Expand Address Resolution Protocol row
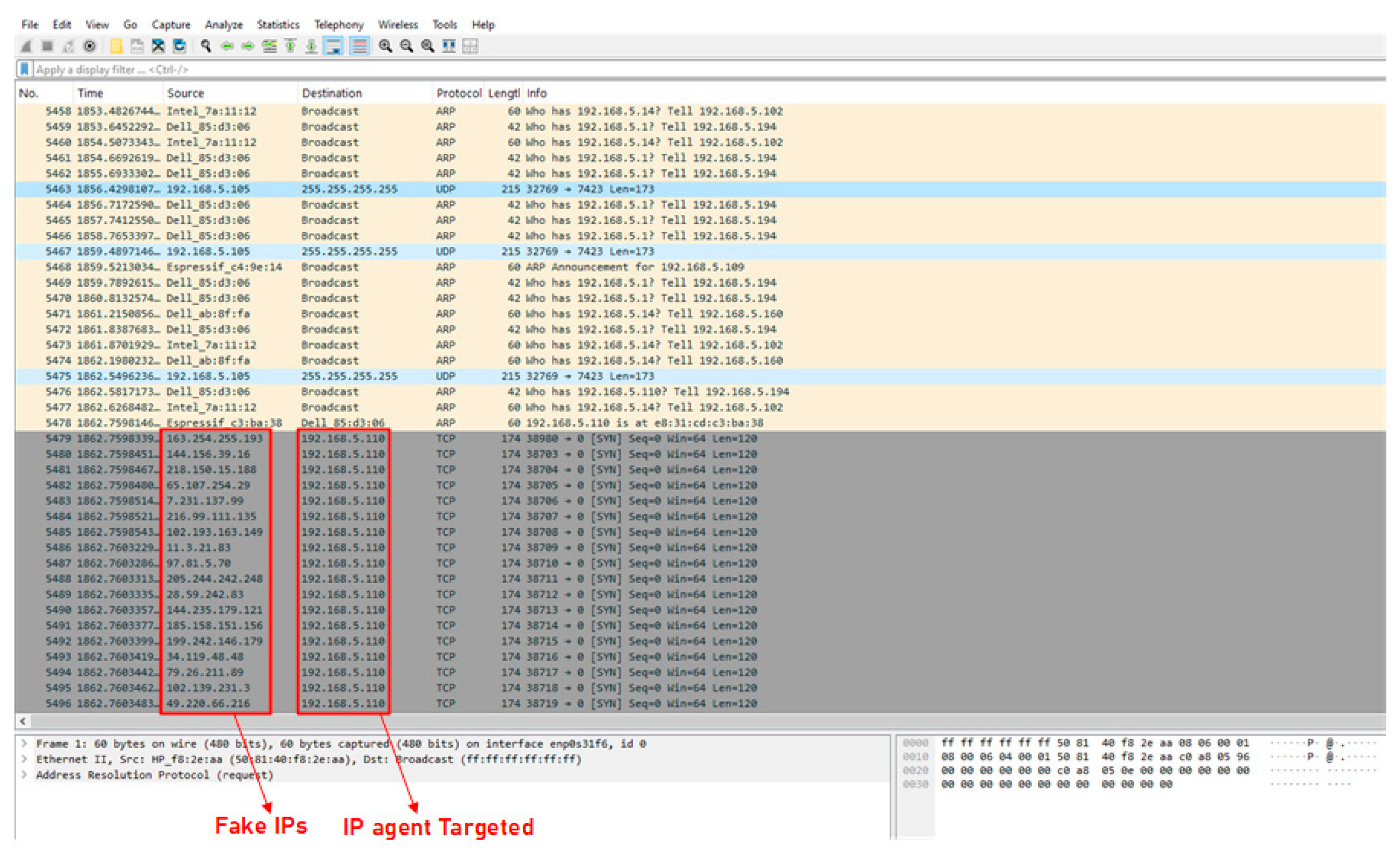Viewport: 1400px width, 856px height. click(24, 775)
